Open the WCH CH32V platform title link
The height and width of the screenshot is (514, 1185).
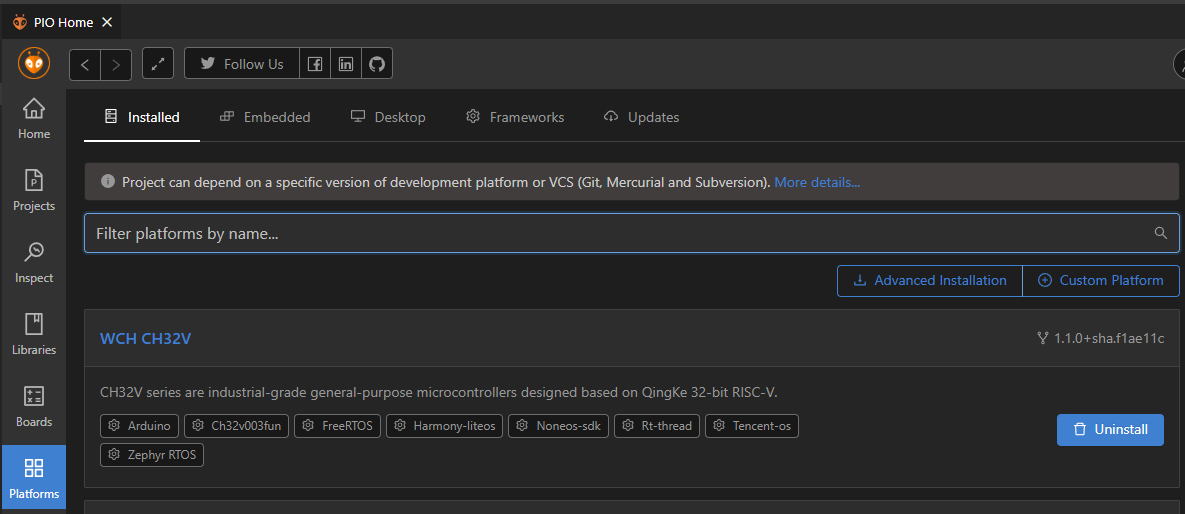point(145,338)
